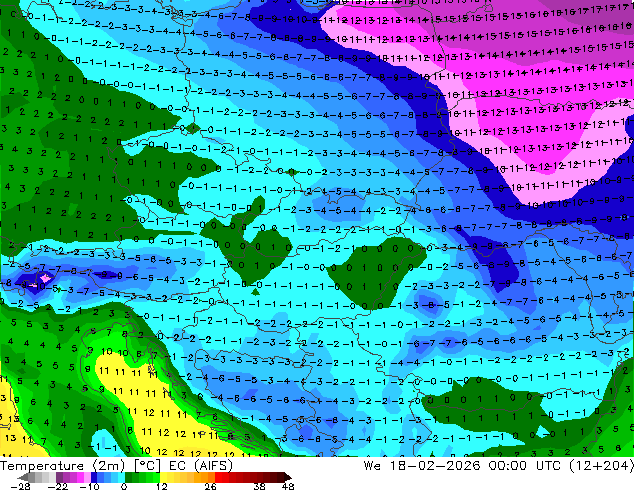
Task: Click the dark maroon arrow end of the color scale
Action: coord(287,477)
